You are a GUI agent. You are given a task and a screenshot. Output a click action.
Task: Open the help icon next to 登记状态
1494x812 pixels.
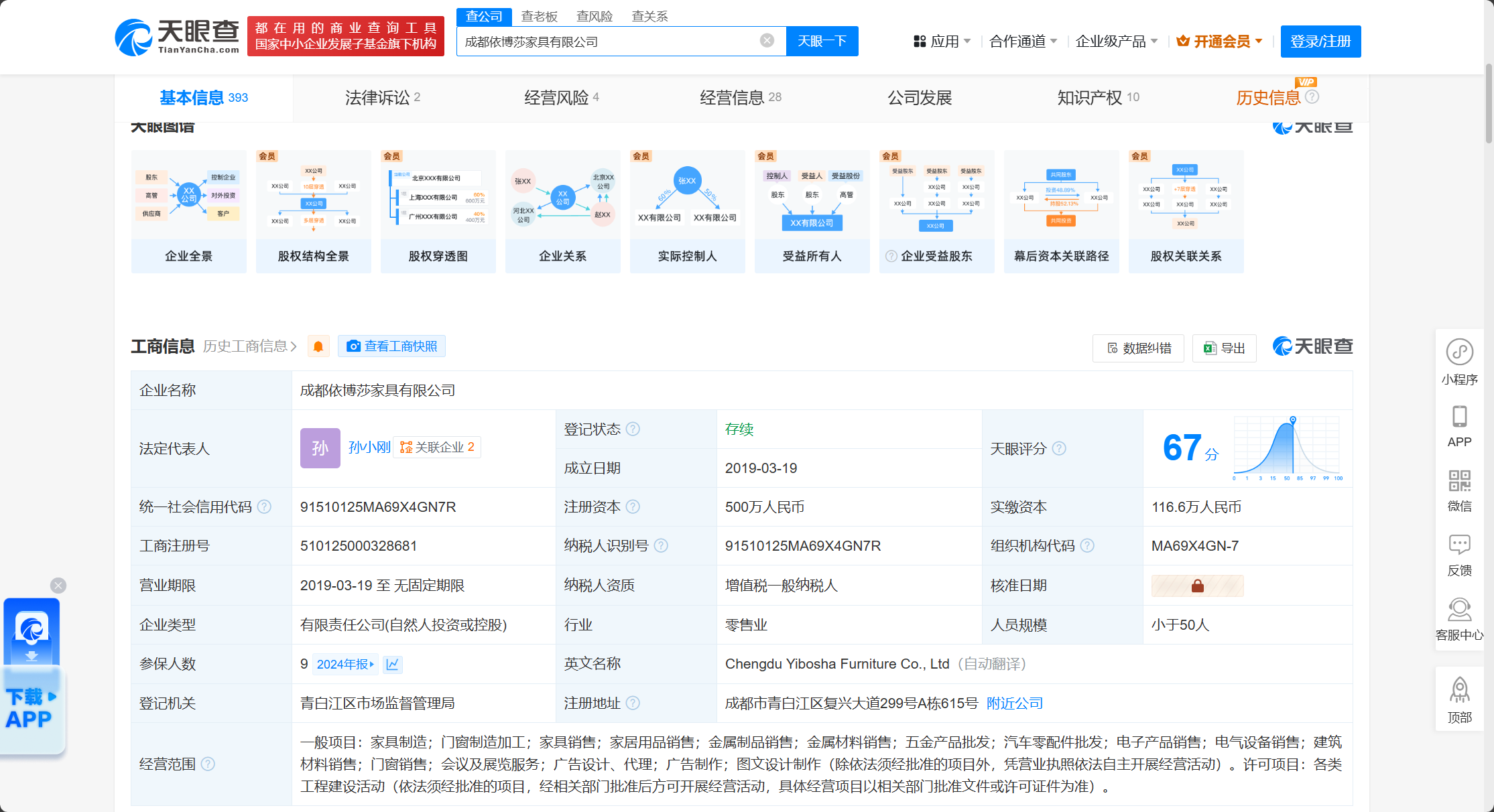[633, 429]
